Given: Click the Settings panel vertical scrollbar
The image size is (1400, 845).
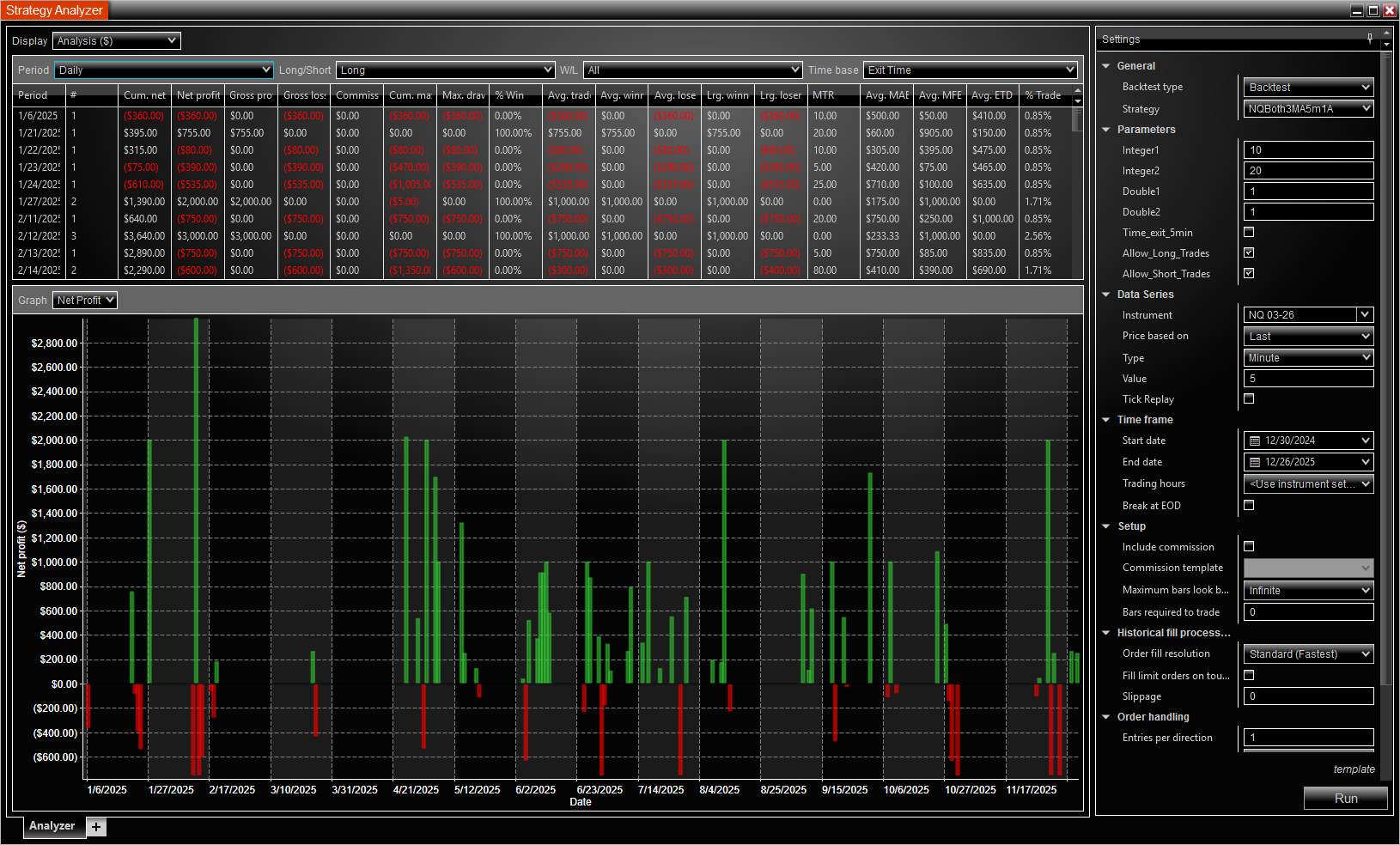Looking at the screenshot, I should click(1385, 369).
